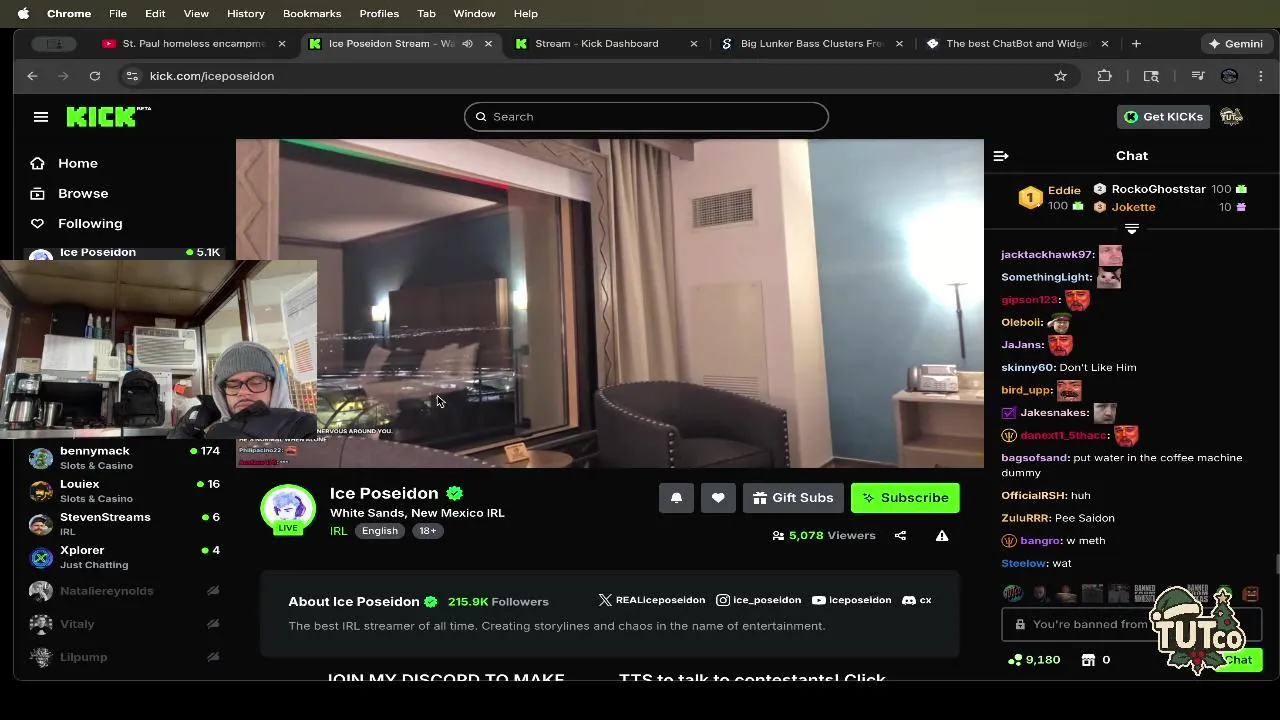Viewport: 1280px width, 720px height.
Task: Bookmark this page with star icon
Action: coord(1060,76)
